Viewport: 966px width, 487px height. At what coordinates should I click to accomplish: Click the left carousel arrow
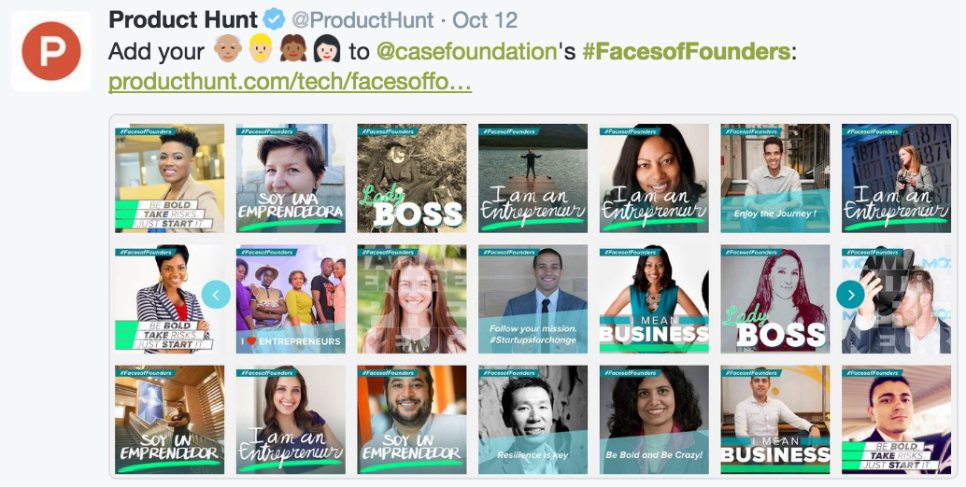(216, 295)
